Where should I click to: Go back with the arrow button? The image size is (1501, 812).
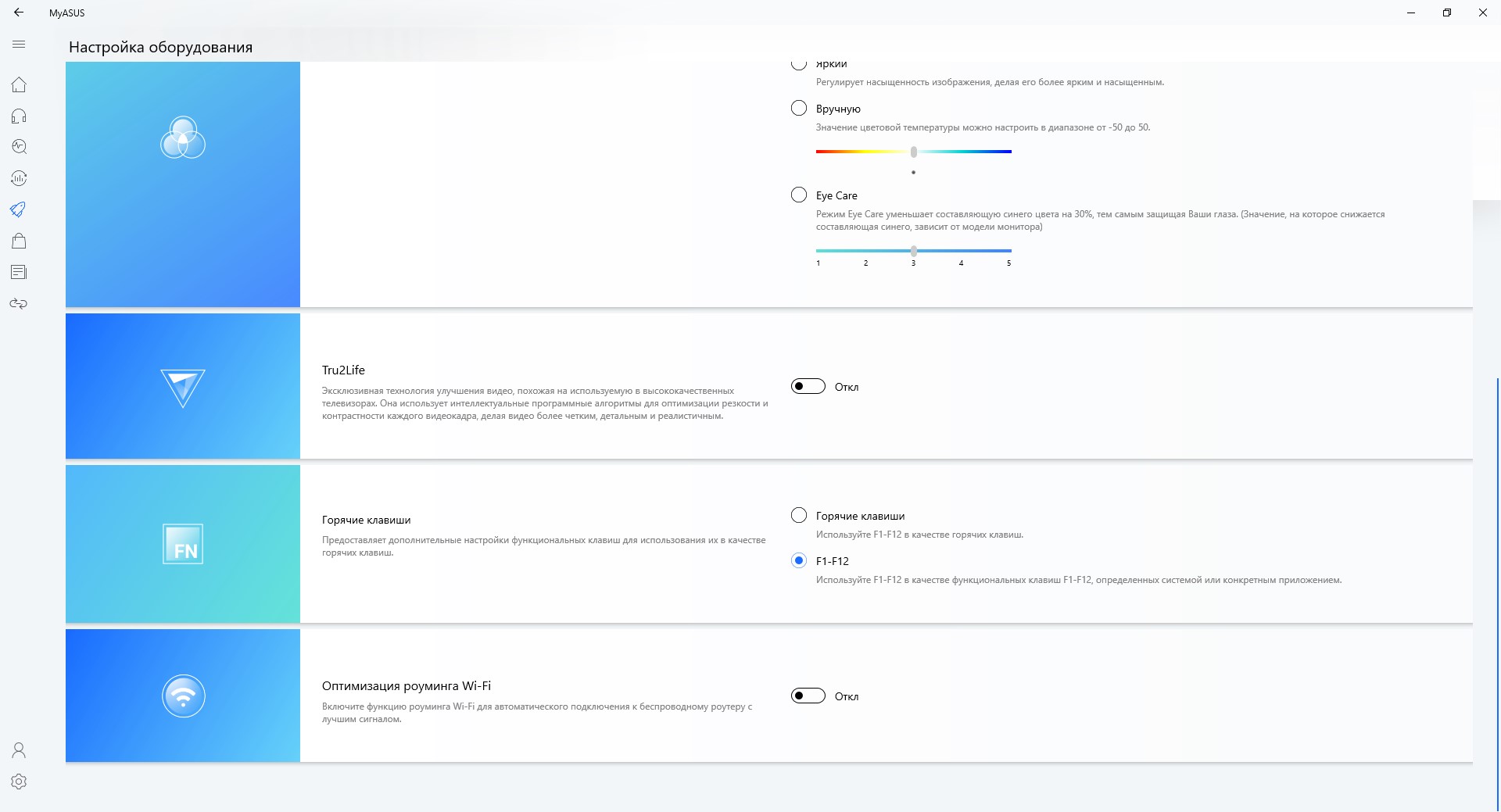click(19, 13)
